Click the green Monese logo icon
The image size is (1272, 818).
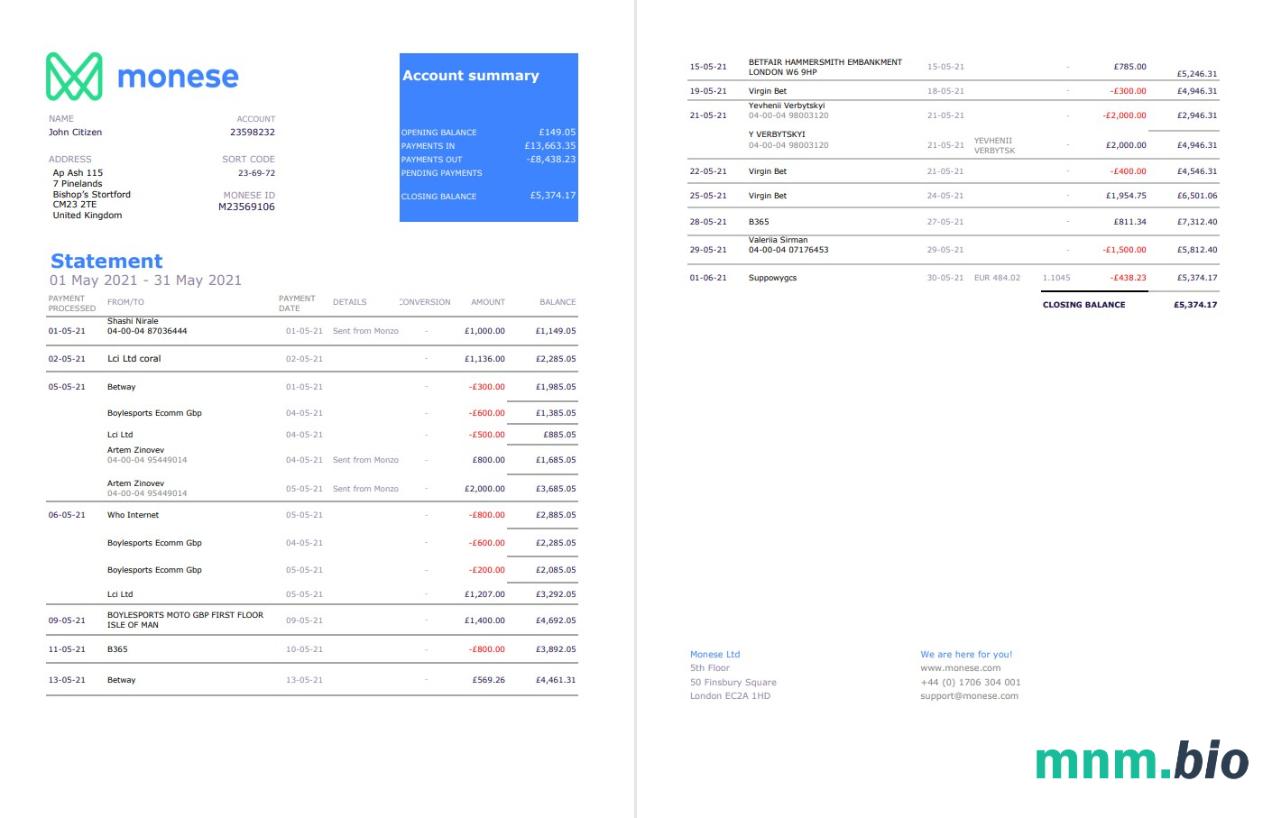click(76, 77)
